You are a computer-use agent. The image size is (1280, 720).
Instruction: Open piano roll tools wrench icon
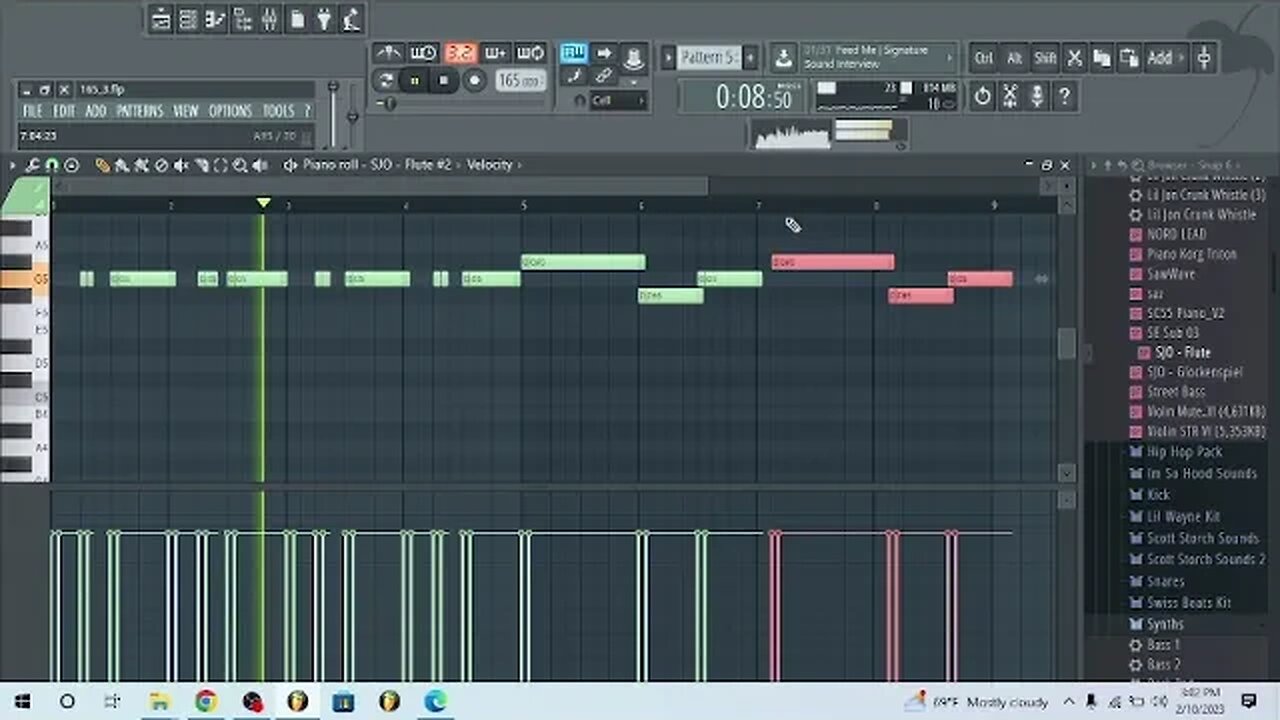coord(32,165)
